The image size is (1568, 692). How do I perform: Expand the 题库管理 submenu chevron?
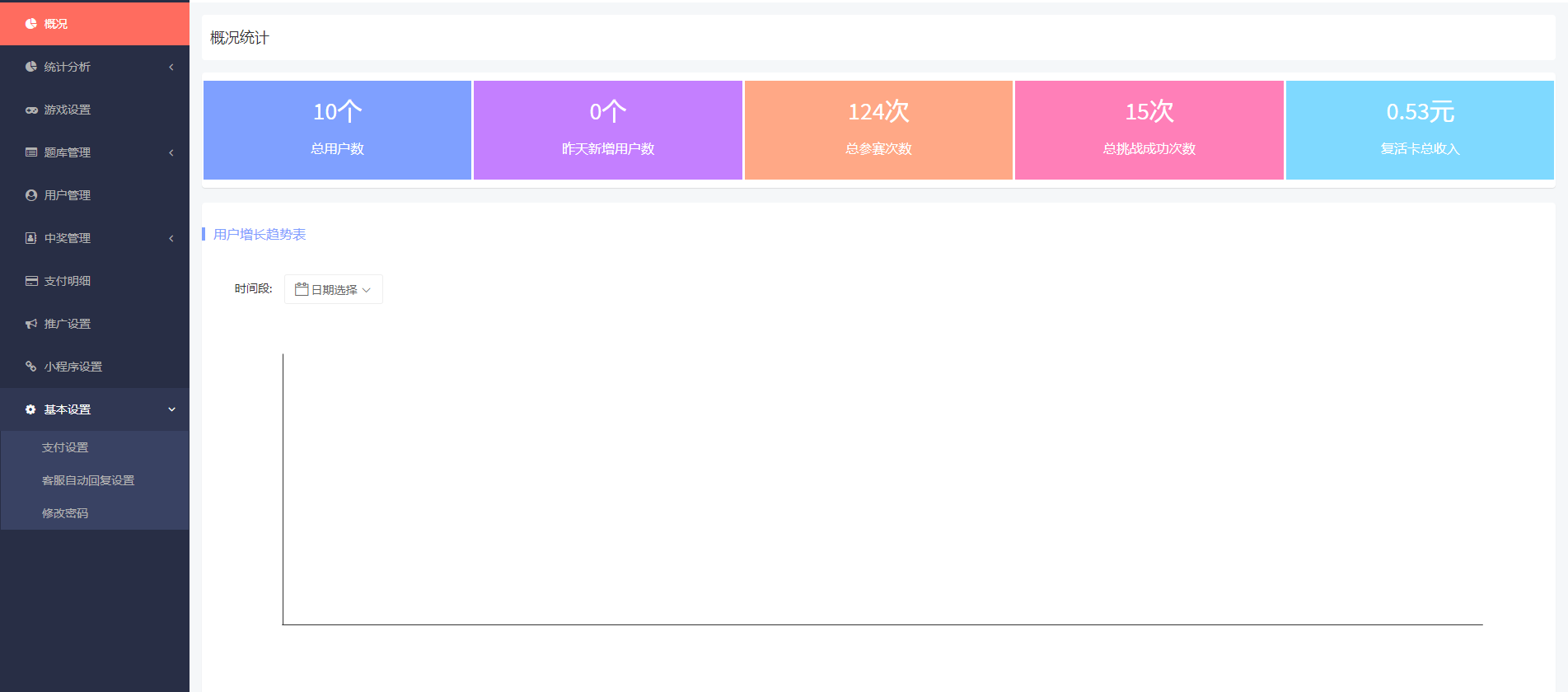tap(171, 152)
